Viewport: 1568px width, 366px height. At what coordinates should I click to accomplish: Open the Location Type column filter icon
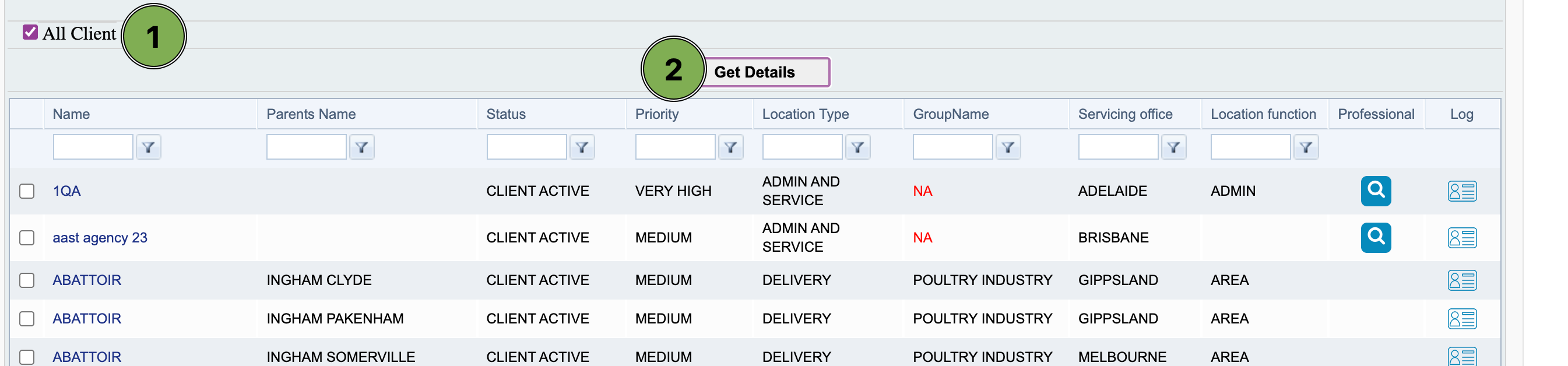(x=857, y=147)
